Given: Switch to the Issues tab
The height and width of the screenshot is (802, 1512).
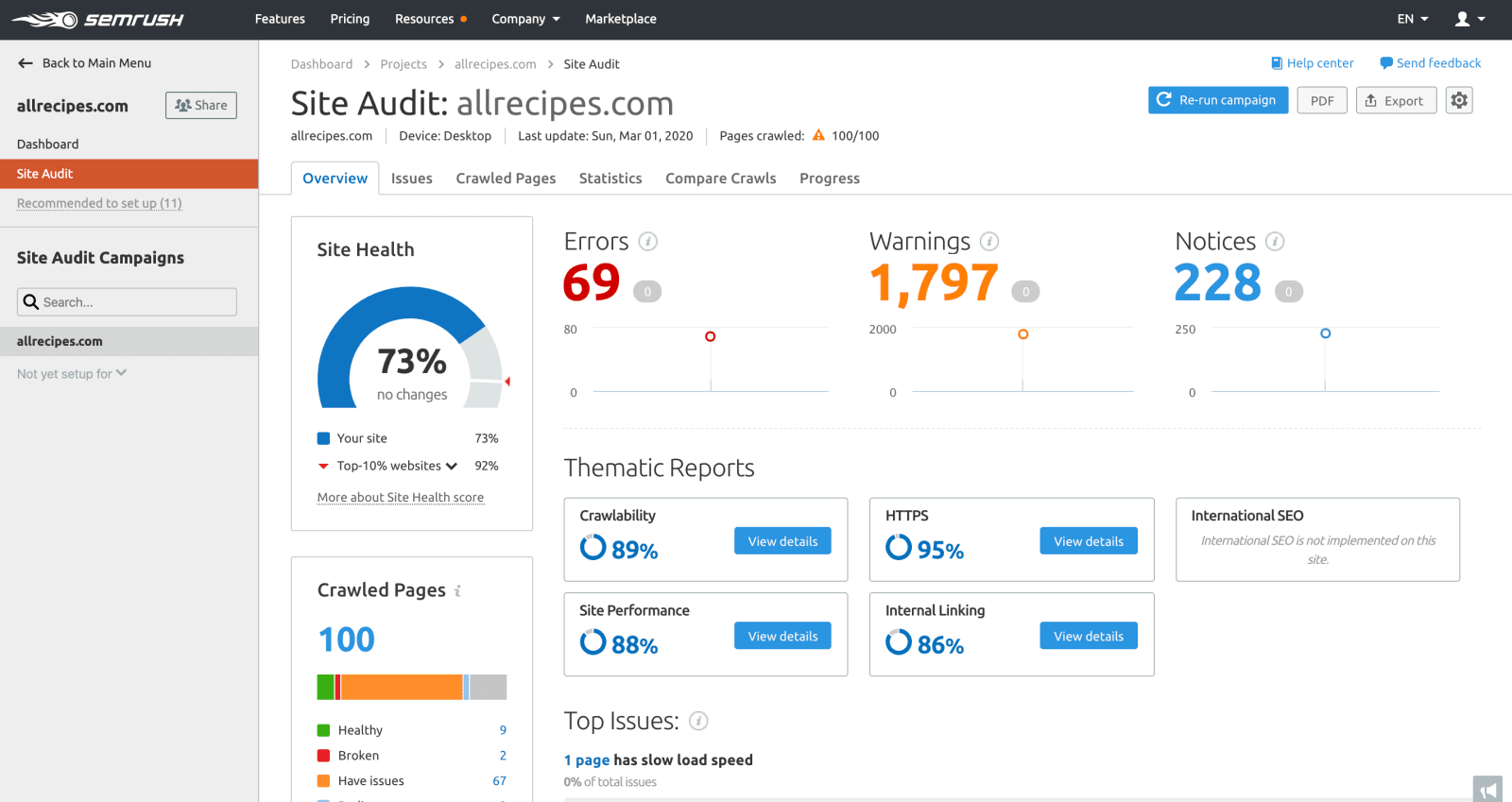Looking at the screenshot, I should pyautogui.click(x=412, y=179).
